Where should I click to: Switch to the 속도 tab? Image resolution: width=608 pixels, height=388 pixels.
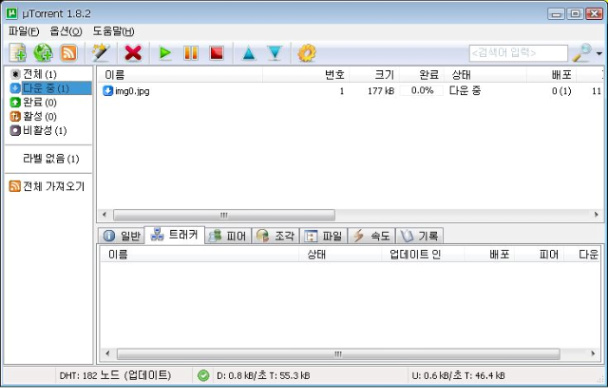click(371, 236)
